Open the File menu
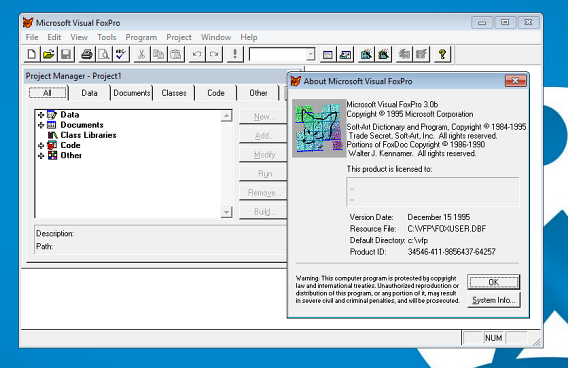Viewport: 568px width, 368px height. [x=32, y=37]
